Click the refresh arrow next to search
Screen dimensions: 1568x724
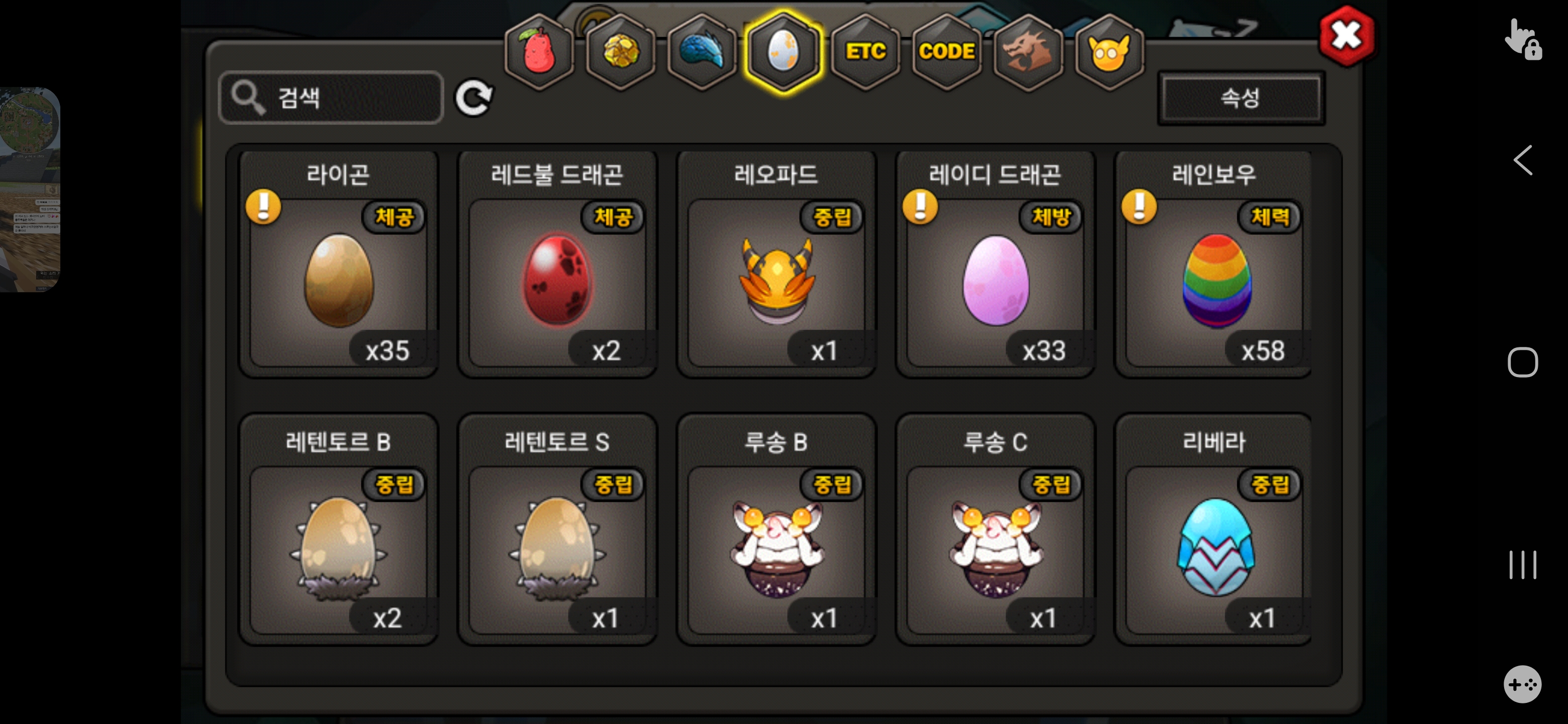(x=474, y=98)
